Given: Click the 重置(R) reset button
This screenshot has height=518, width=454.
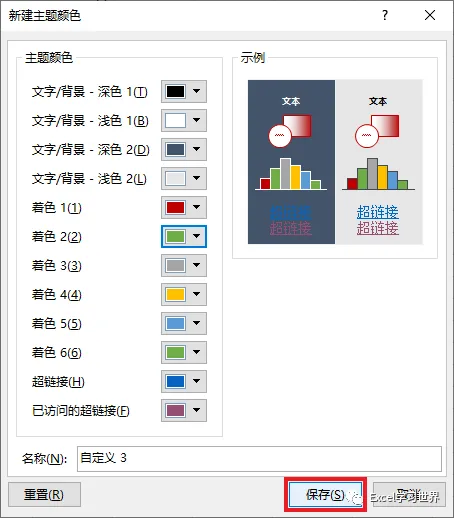Looking at the screenshot, I should tap(44, 494).
